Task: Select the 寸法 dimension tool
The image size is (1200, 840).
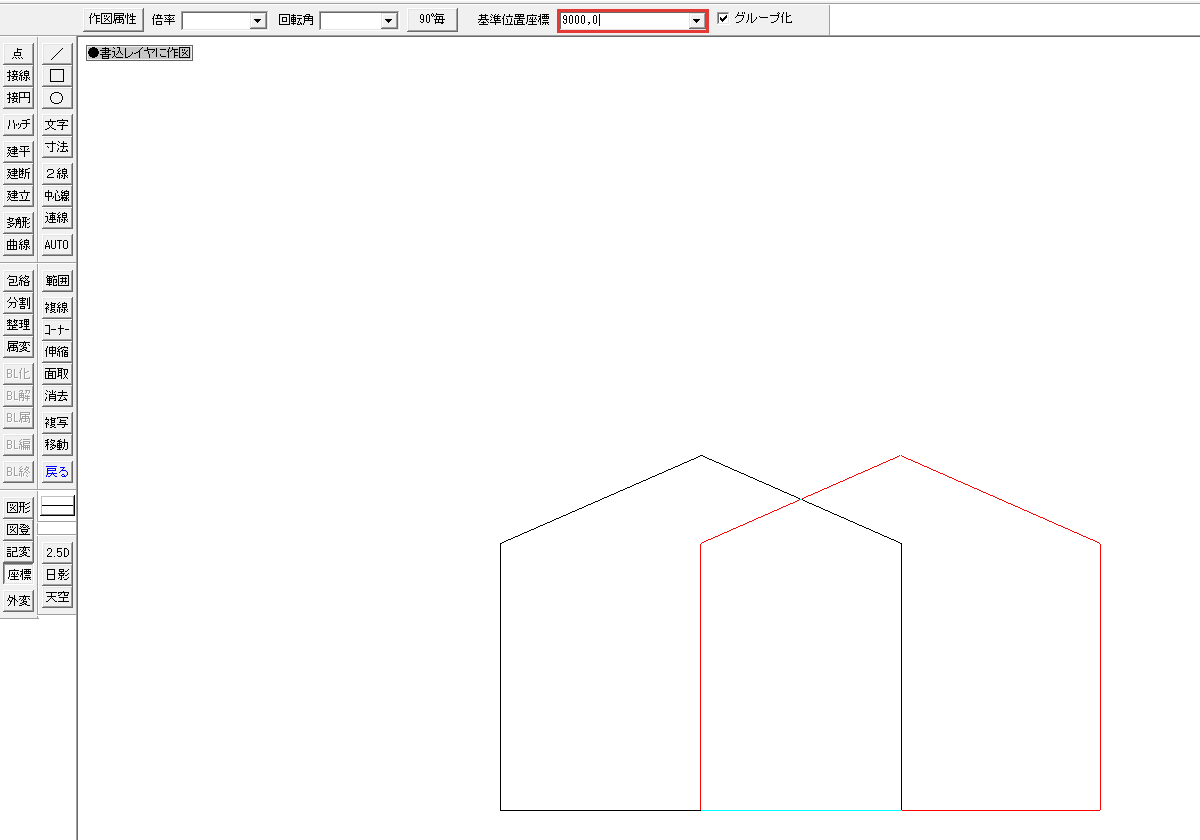Action: (x=57, y=147)
